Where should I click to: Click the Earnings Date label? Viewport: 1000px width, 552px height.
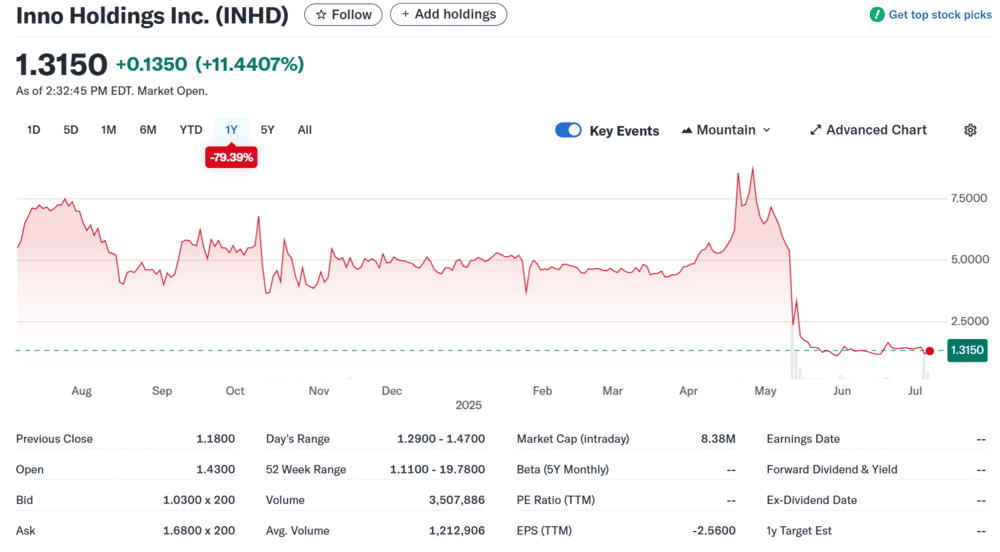click(803, 439)
